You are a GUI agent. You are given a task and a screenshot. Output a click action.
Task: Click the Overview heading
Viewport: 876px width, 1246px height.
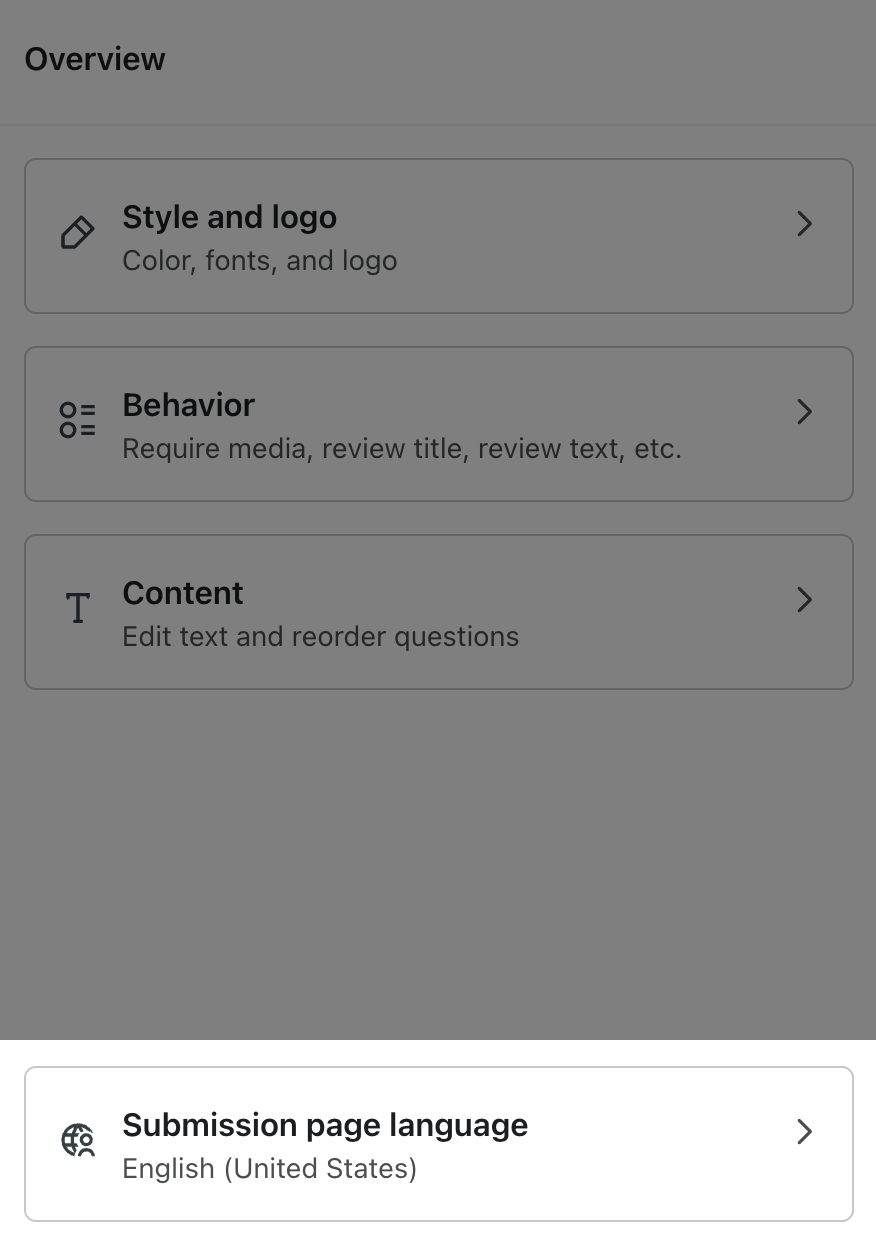95,59
